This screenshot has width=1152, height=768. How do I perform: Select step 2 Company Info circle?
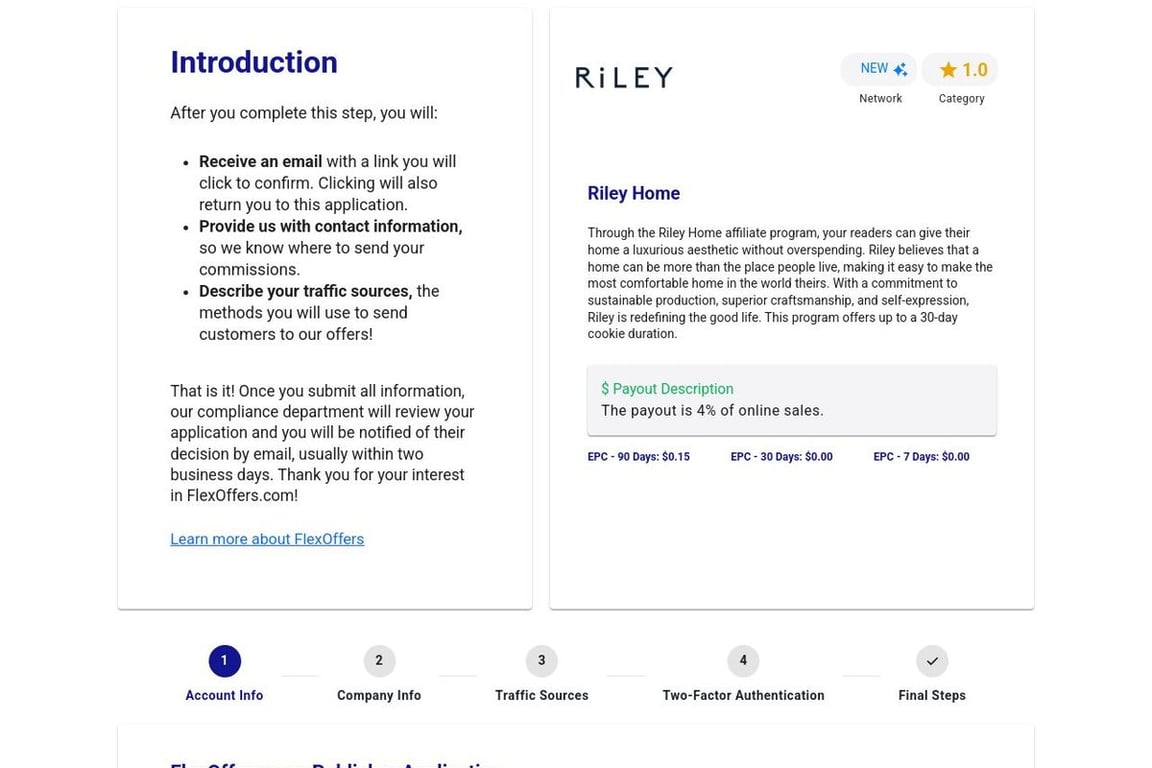(379, 661)
